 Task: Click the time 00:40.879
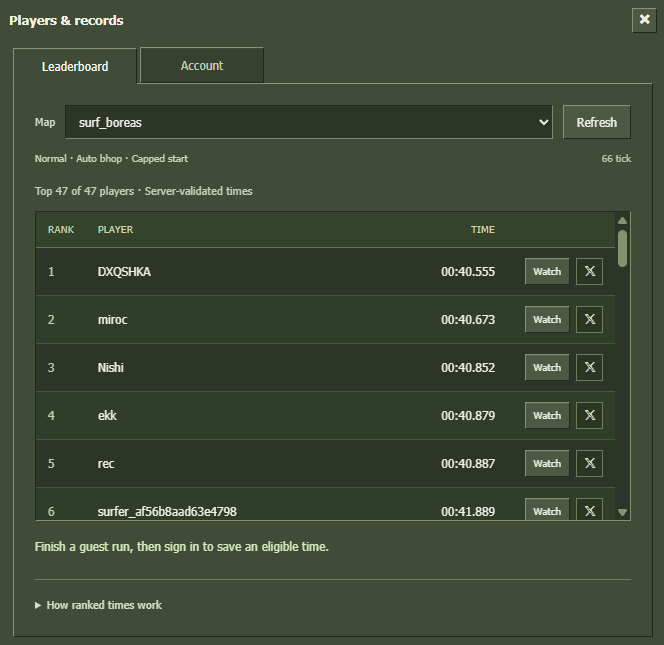pyautogui.click(x=468, y=415)
